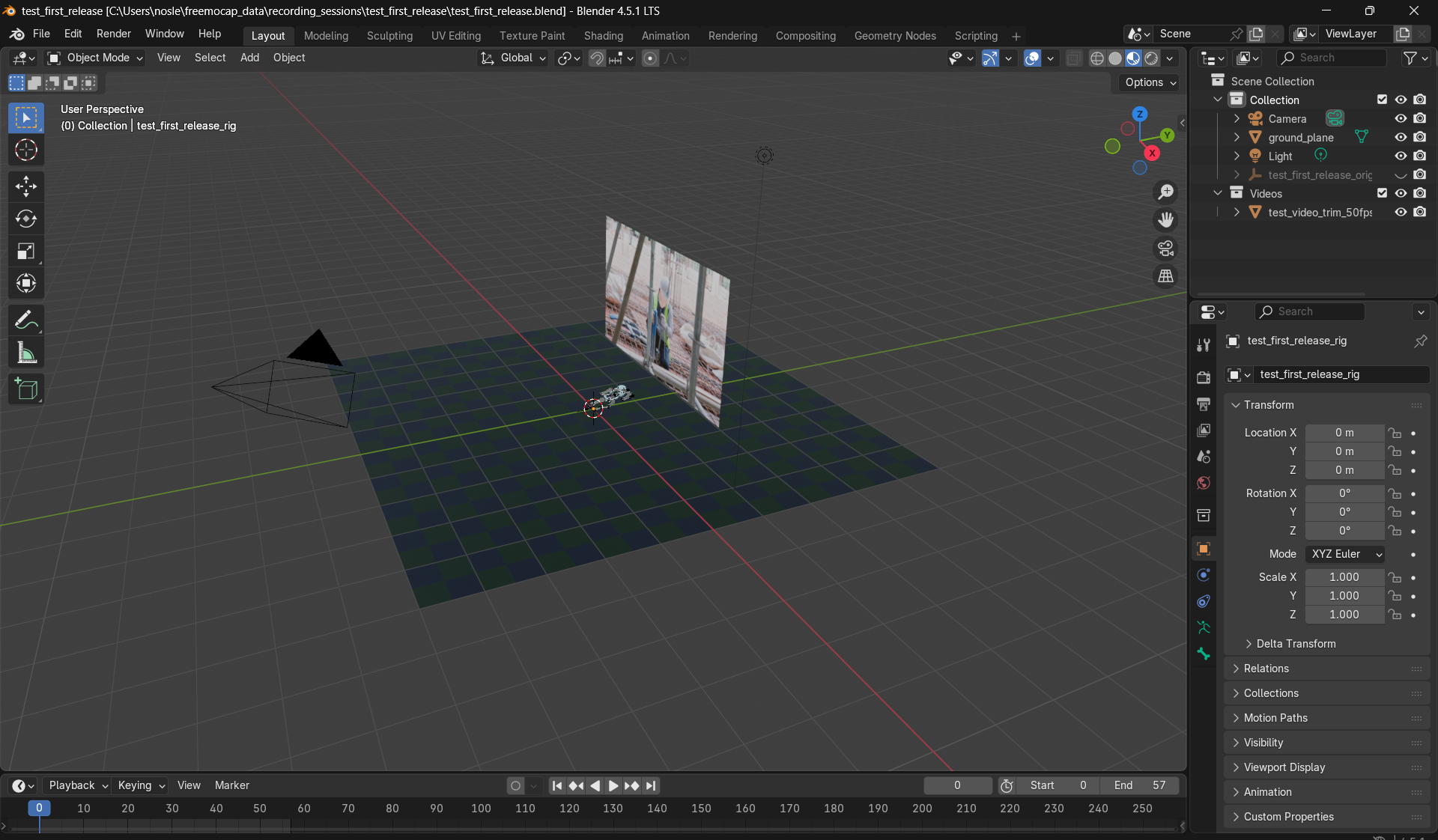Toggle the camera view icon
The image size is (1438, 840).
(x=1166, y=248)
